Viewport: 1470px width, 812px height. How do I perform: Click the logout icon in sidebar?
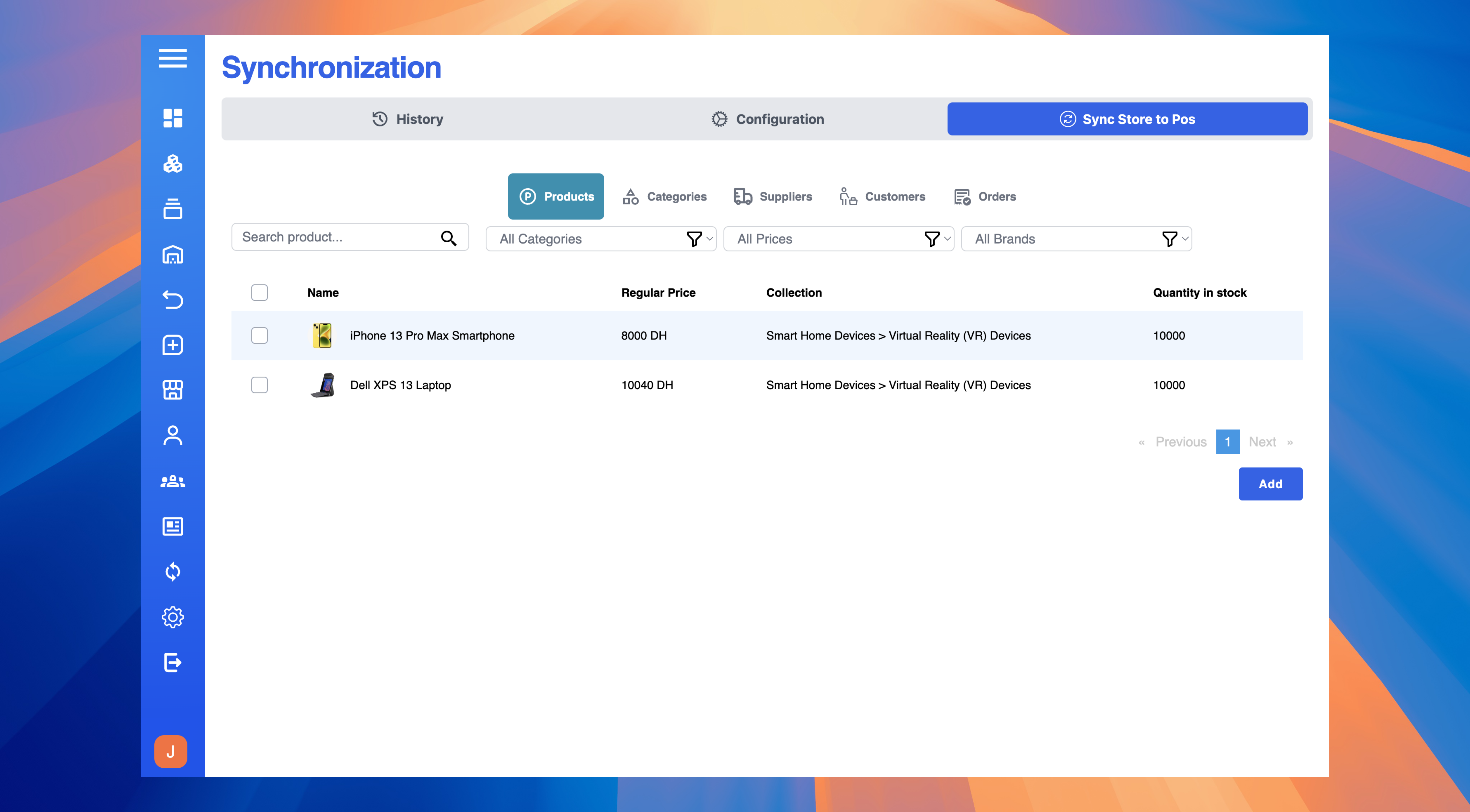click(x=172, y=662)
